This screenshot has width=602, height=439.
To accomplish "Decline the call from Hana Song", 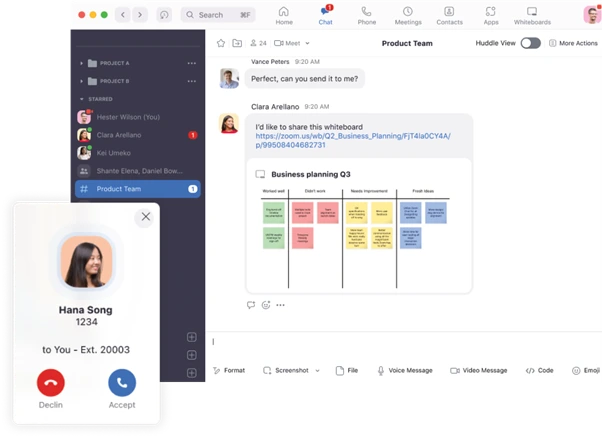I will (x=50, y=382).
